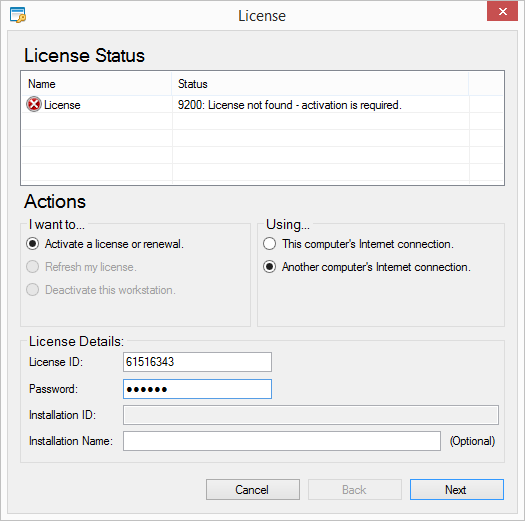The image size is (525, 521).
Task: Click the Back button
Action: pos(355,490)
